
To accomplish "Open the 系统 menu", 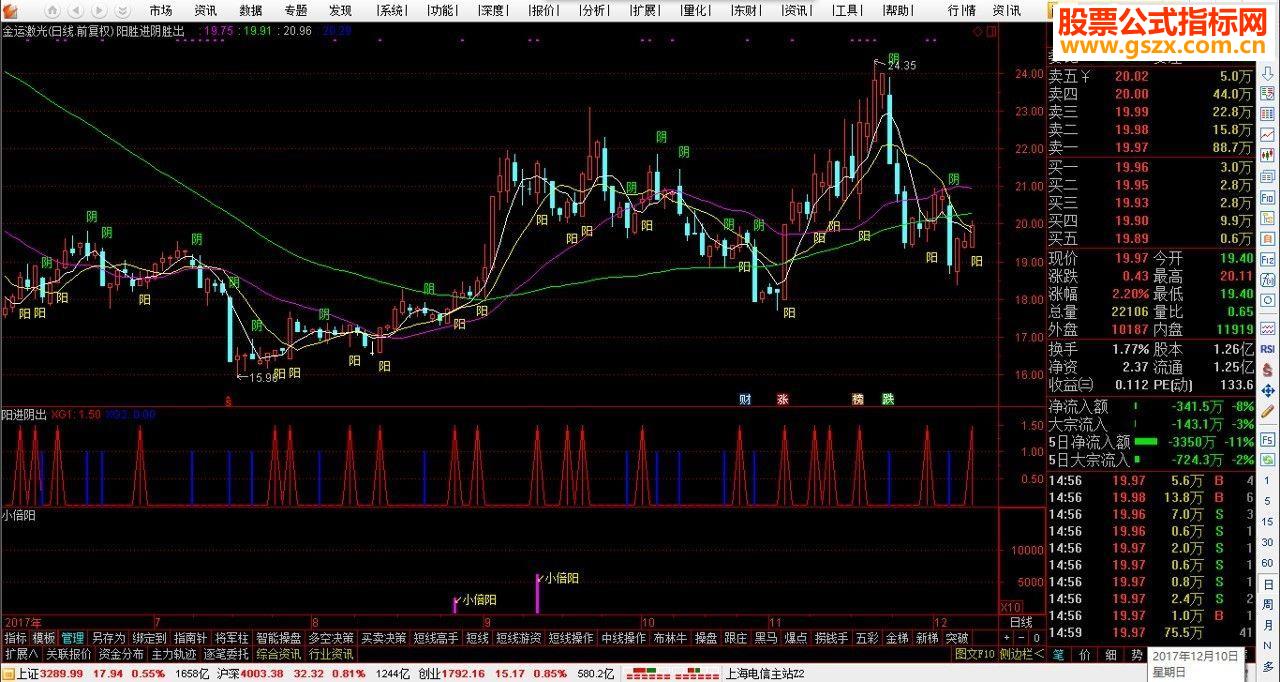I will click(392, 10).
